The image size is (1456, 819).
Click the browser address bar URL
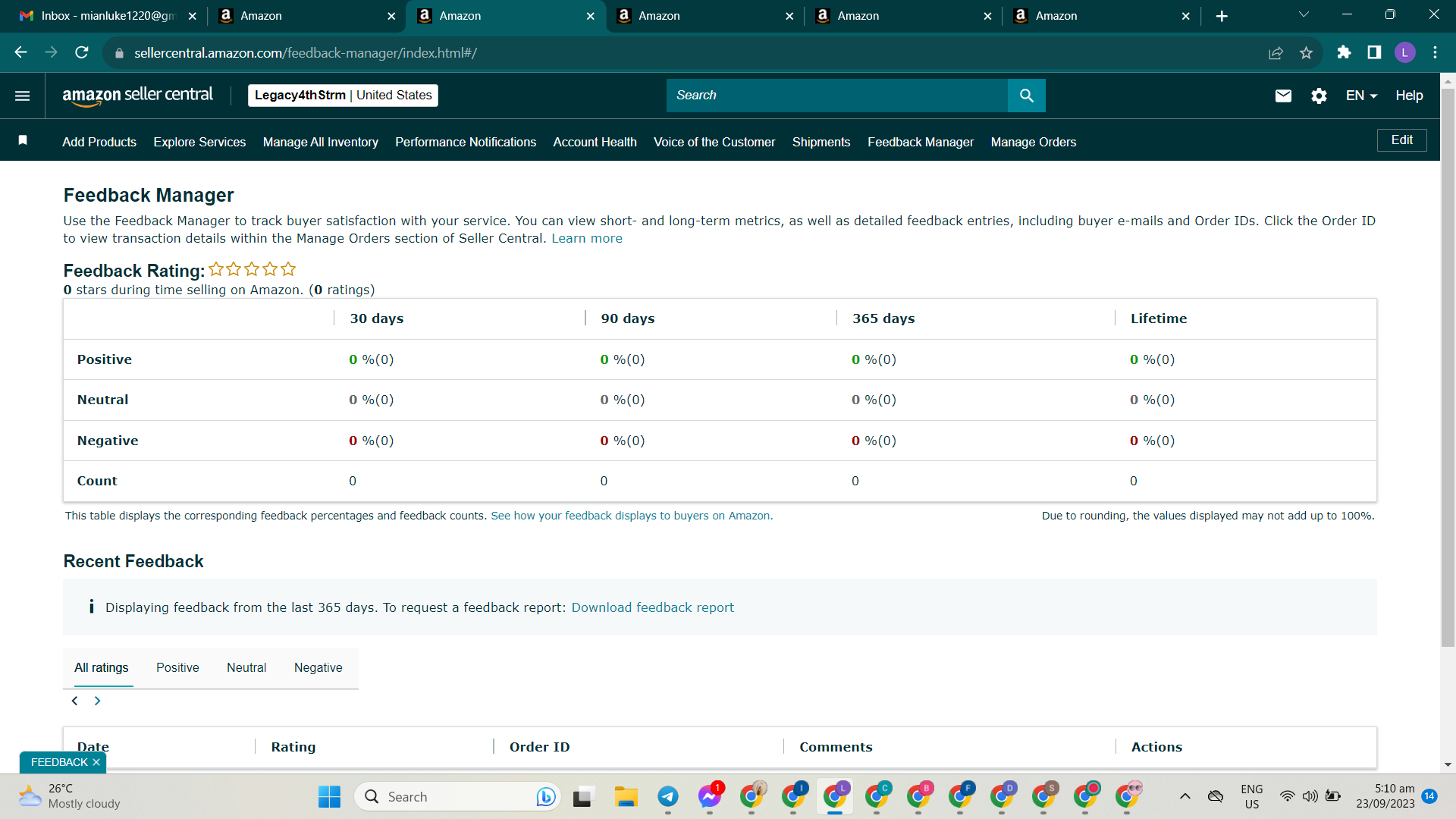click(x=306, y=53)
